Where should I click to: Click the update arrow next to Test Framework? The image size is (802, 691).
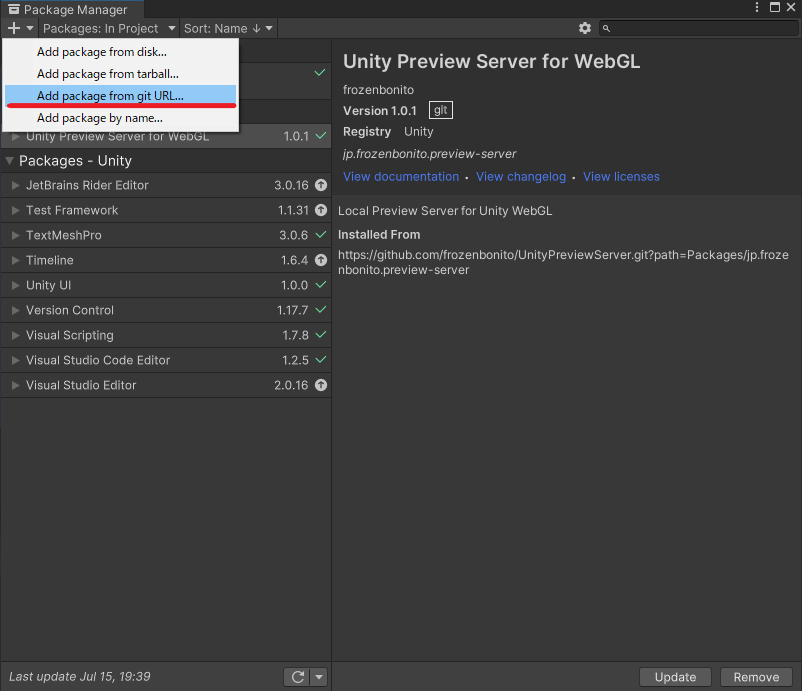(x=320, y=210)
